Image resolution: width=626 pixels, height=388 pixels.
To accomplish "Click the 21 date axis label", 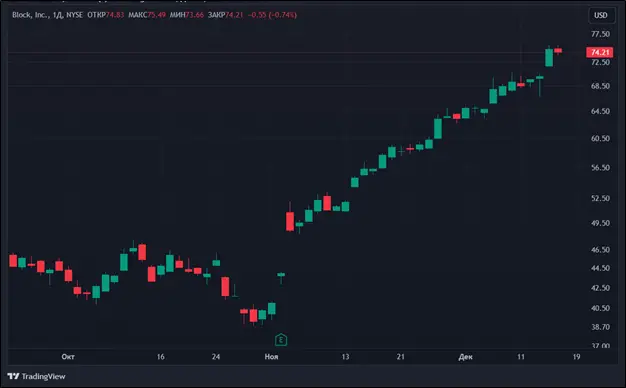I will (400, 356).
